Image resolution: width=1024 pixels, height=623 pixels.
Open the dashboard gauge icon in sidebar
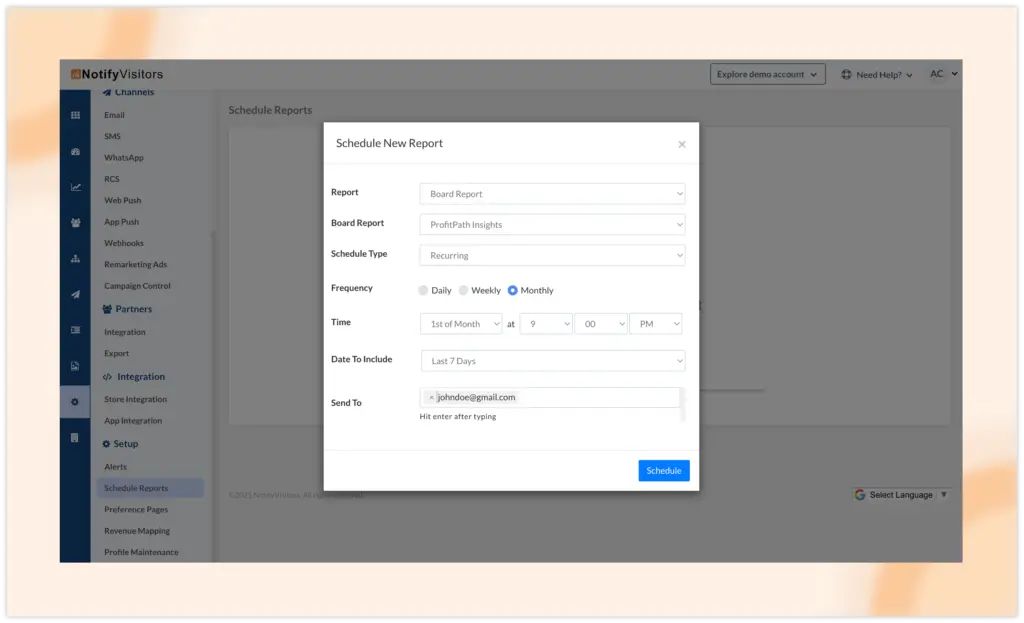click(75, 152)
